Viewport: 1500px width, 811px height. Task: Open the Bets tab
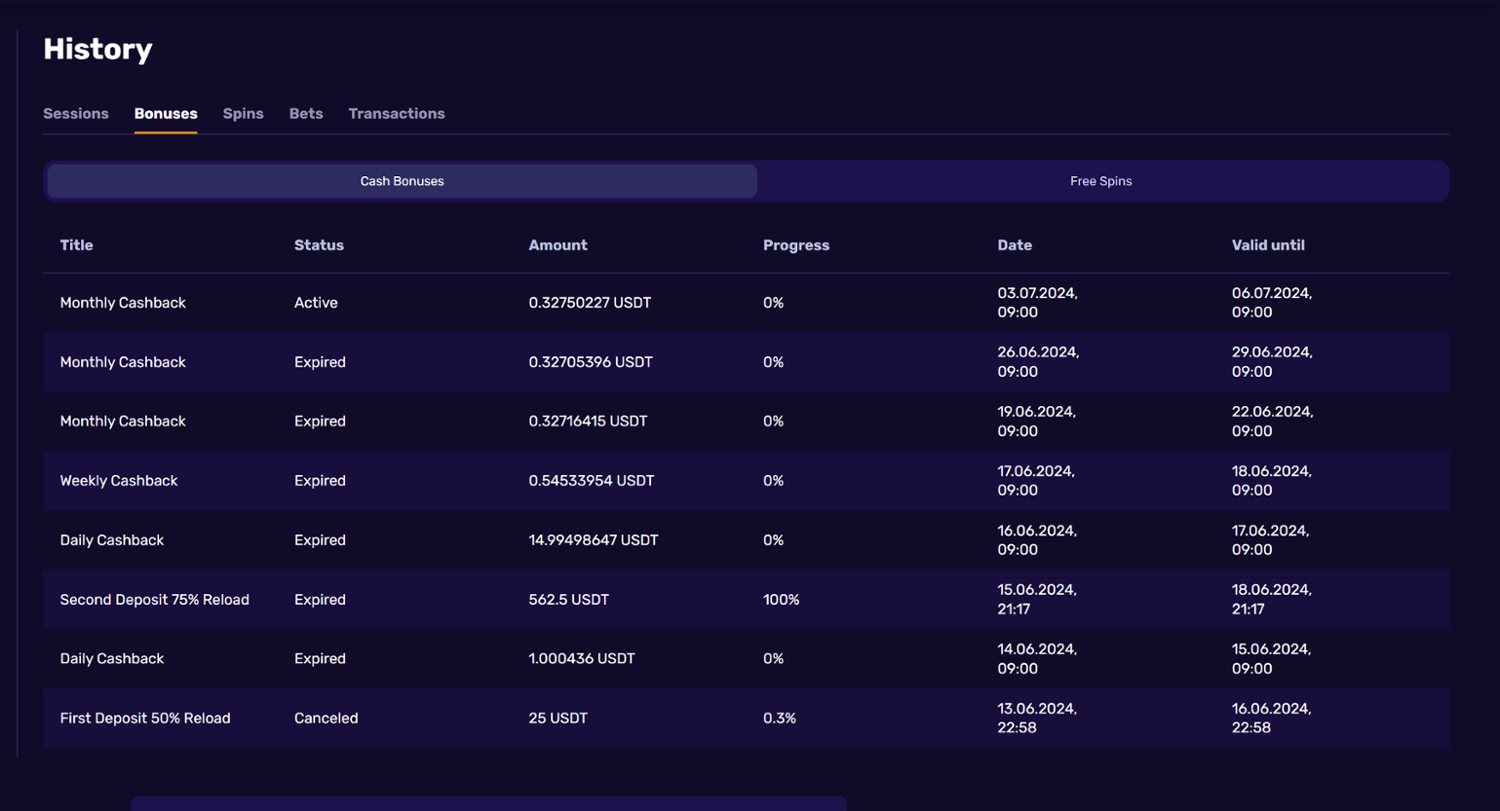click(x=306, y=114)
